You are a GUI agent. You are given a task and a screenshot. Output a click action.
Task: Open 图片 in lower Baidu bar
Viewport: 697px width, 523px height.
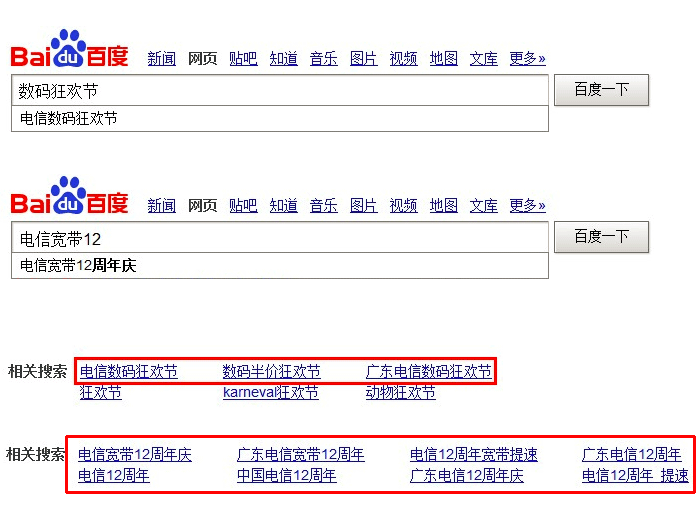point(364,206)
